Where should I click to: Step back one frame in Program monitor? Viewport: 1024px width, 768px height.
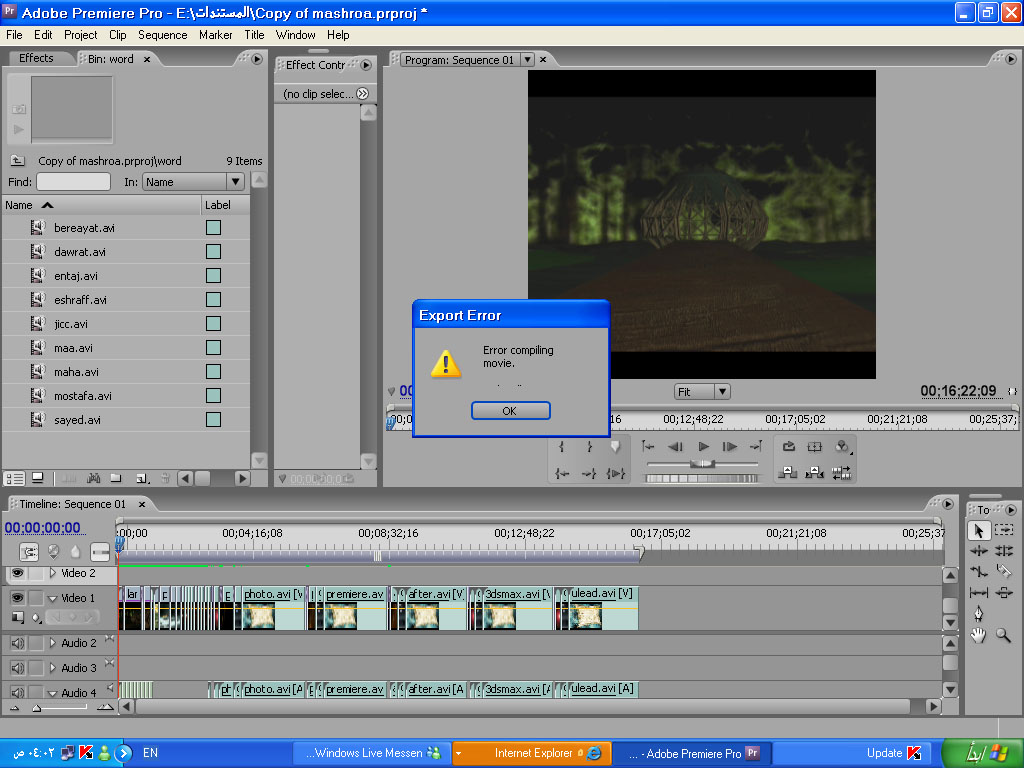(675, 447)
